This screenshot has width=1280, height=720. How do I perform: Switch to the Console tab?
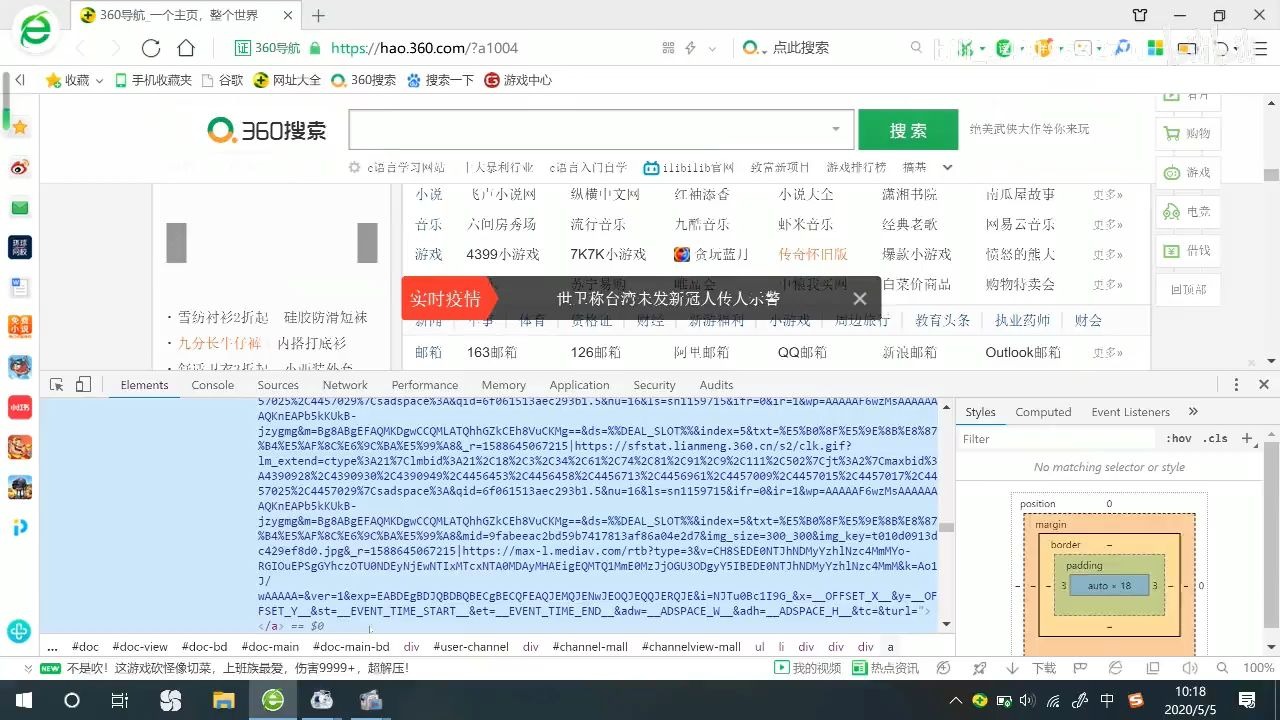pyautogui.click(x=212, y=385)
